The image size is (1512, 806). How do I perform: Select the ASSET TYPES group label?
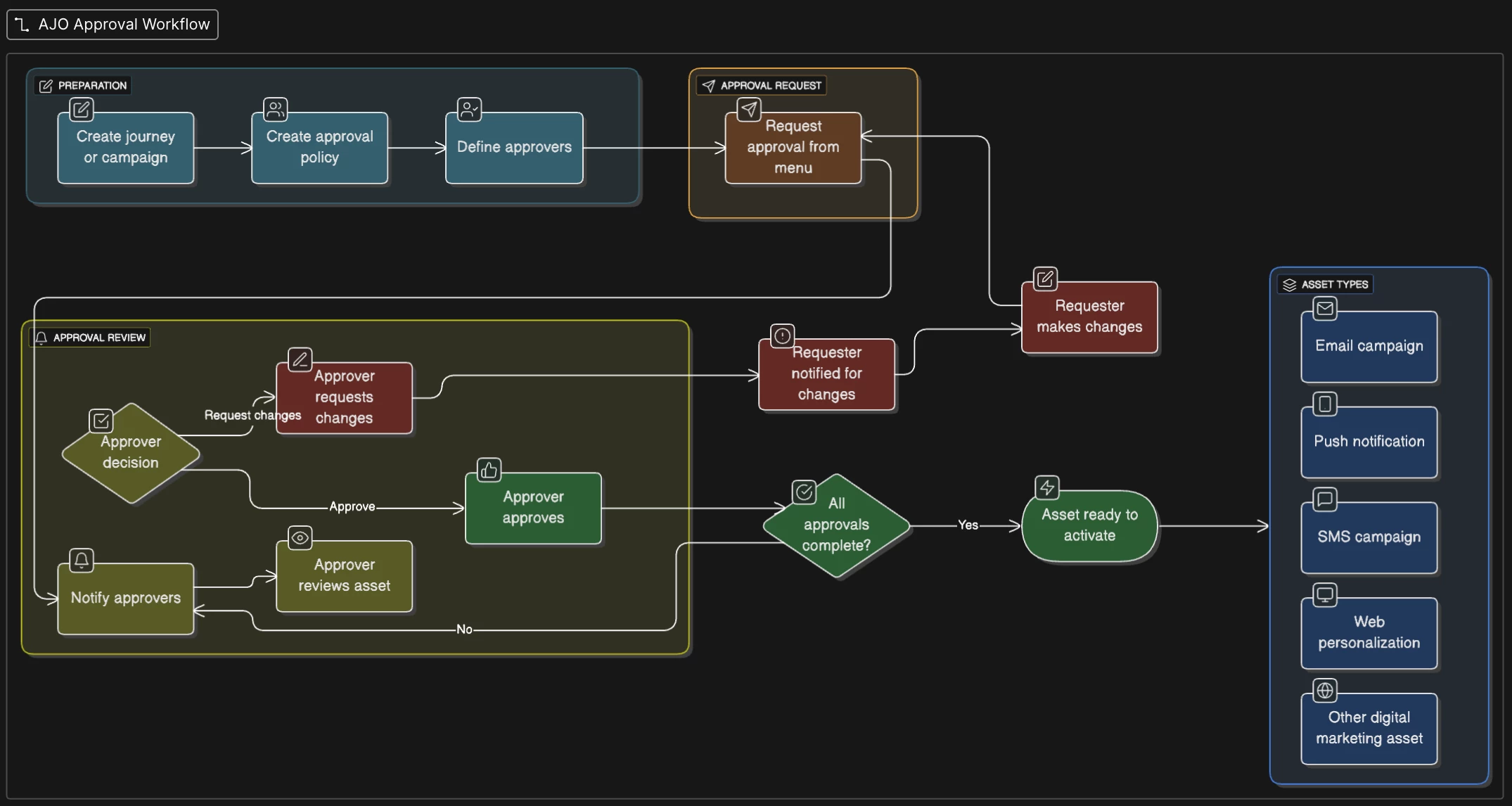tap(1326, 284)
